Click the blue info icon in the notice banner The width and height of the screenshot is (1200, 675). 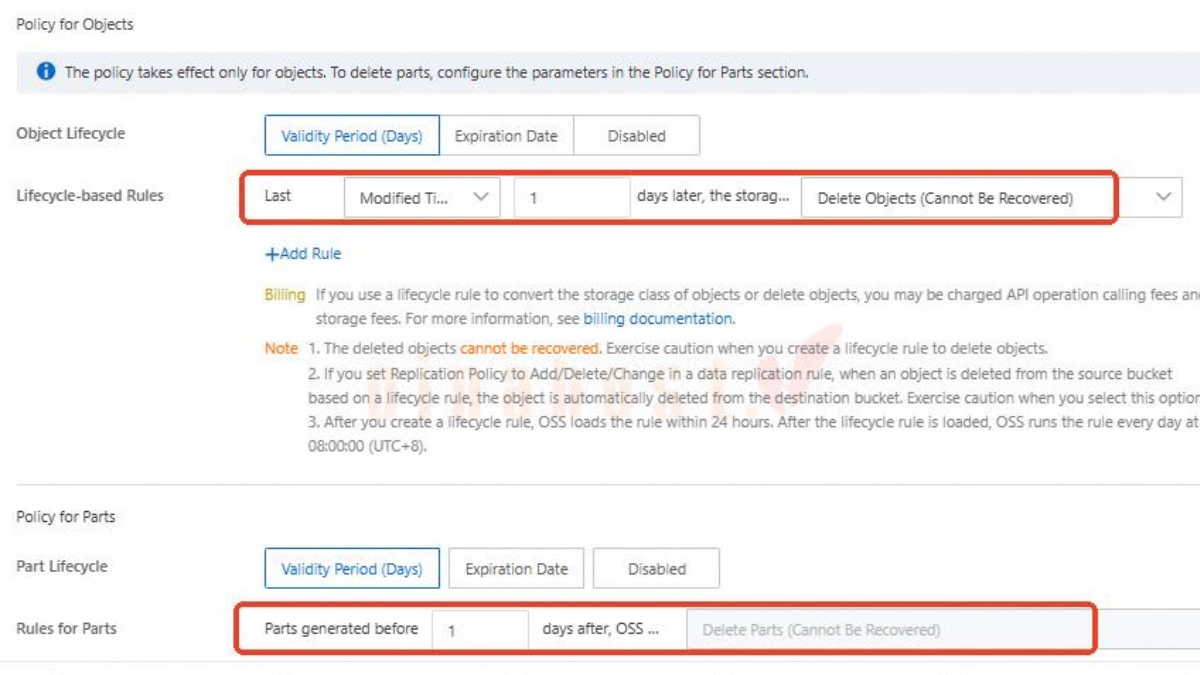pos(46,72)
